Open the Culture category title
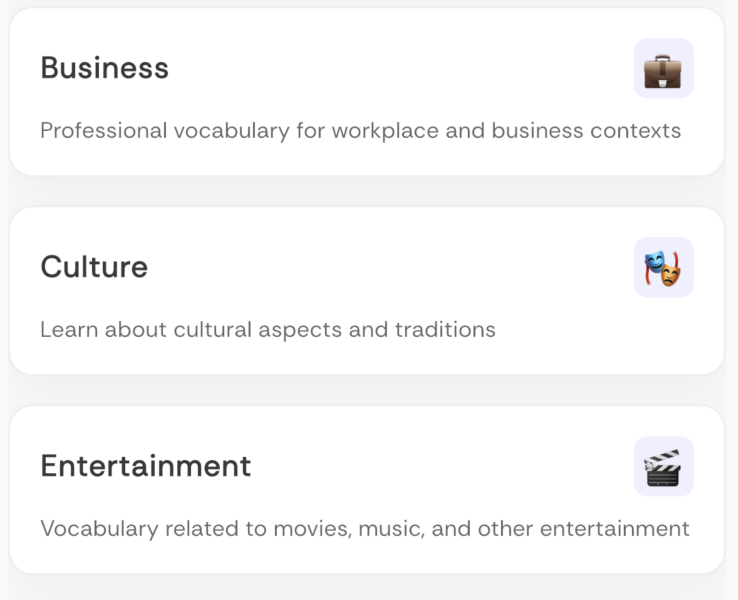738x600 pixels. 94,267
